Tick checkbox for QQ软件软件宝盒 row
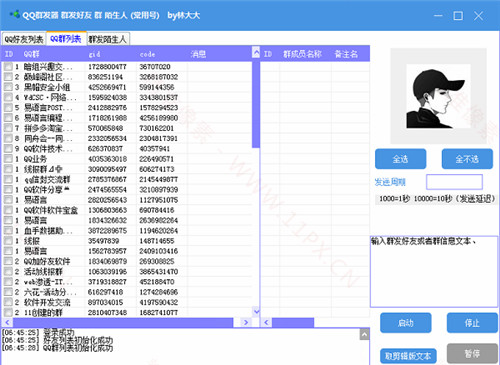 coord(8,210)
